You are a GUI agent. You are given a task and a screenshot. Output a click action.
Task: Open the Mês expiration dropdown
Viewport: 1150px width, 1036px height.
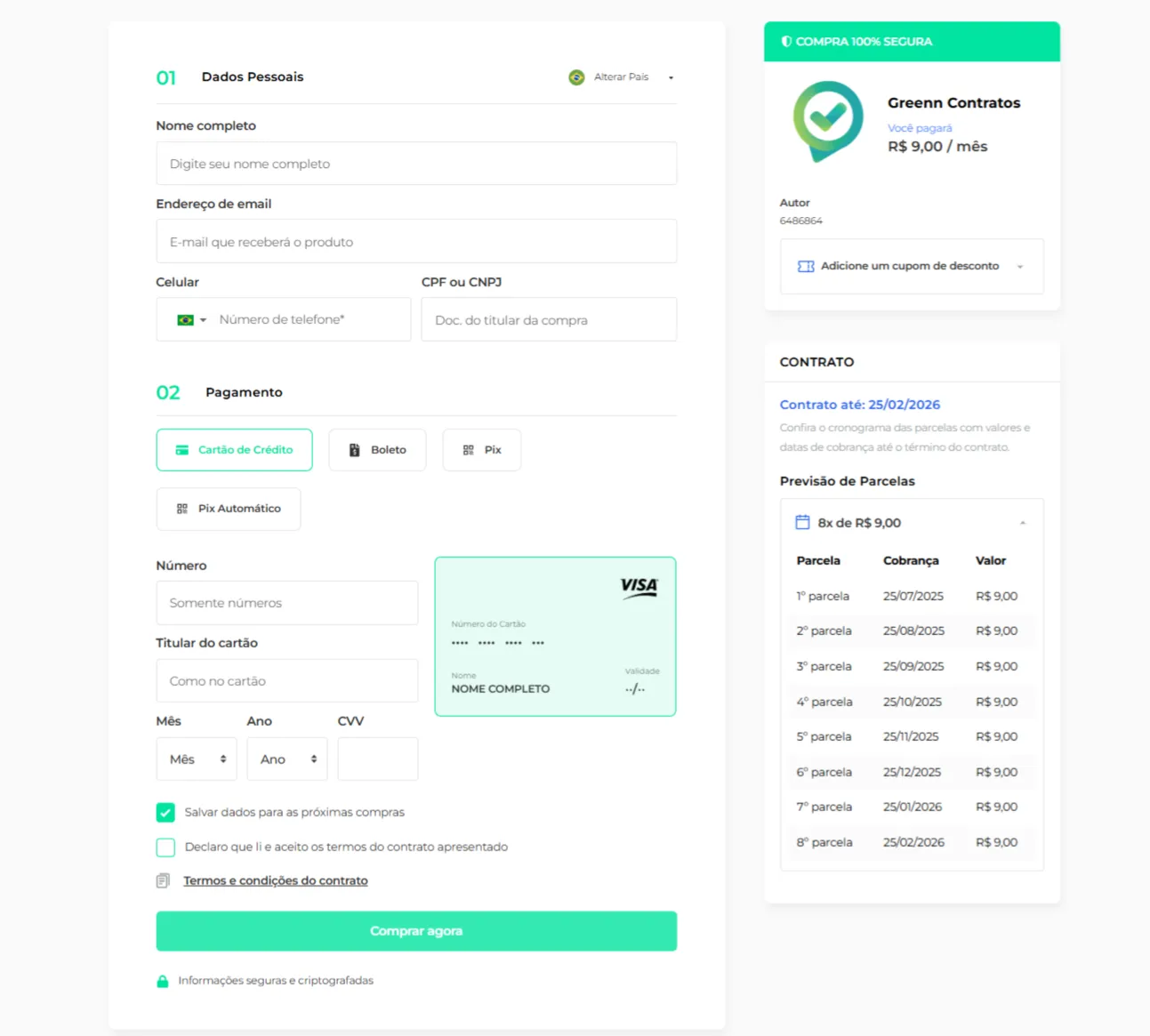pos(197,759)
